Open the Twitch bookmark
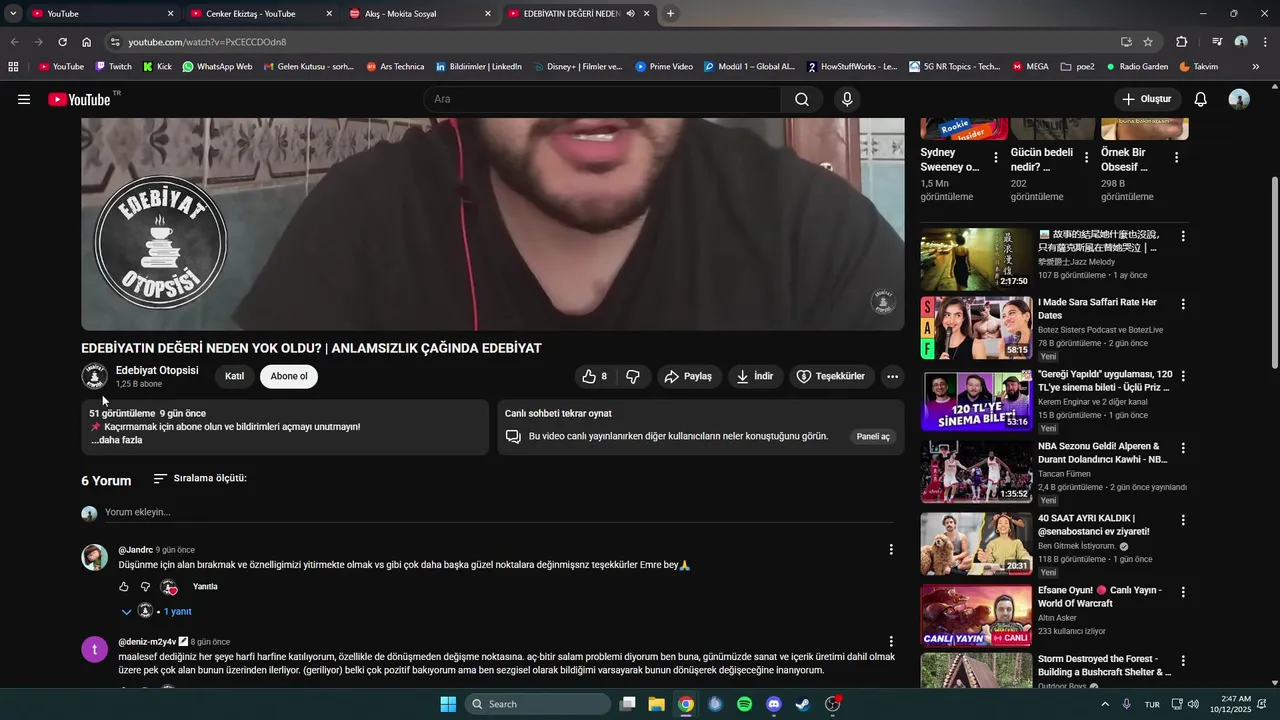 click(x=113, y=67)
